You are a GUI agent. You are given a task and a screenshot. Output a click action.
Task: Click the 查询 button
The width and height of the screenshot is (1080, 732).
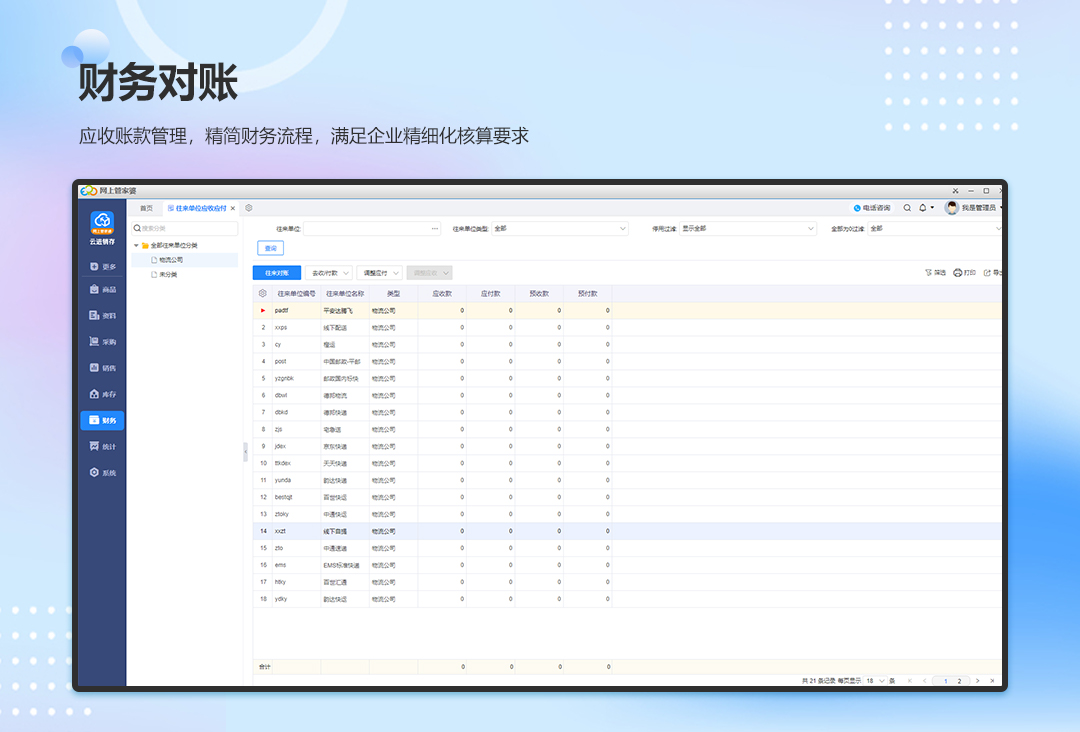(270, 248)
